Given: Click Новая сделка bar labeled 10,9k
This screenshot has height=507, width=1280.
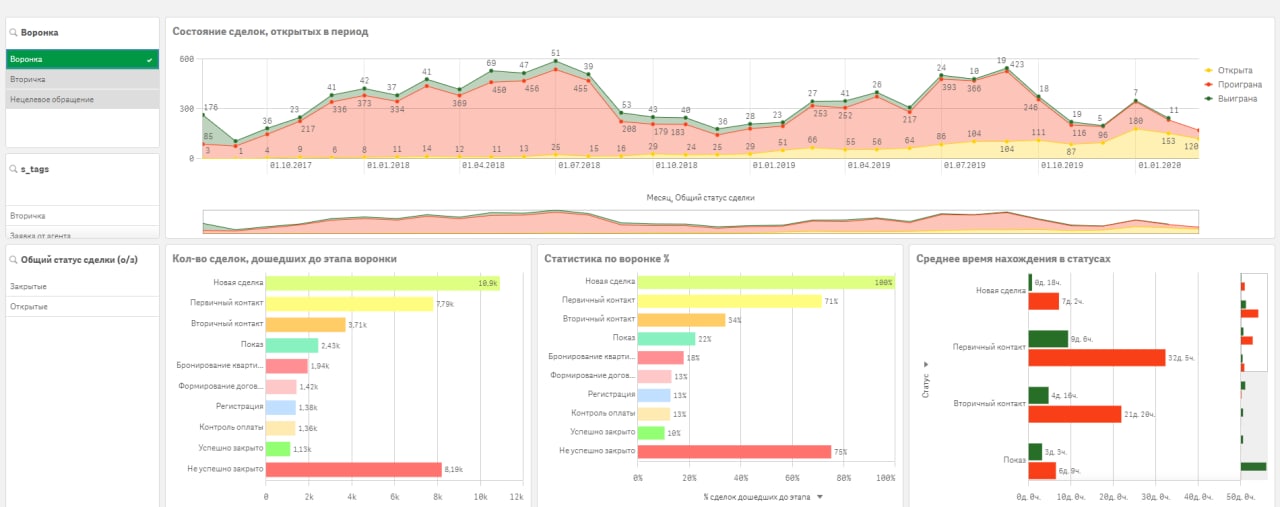Looking at the screenshot, I should (384, 283).
